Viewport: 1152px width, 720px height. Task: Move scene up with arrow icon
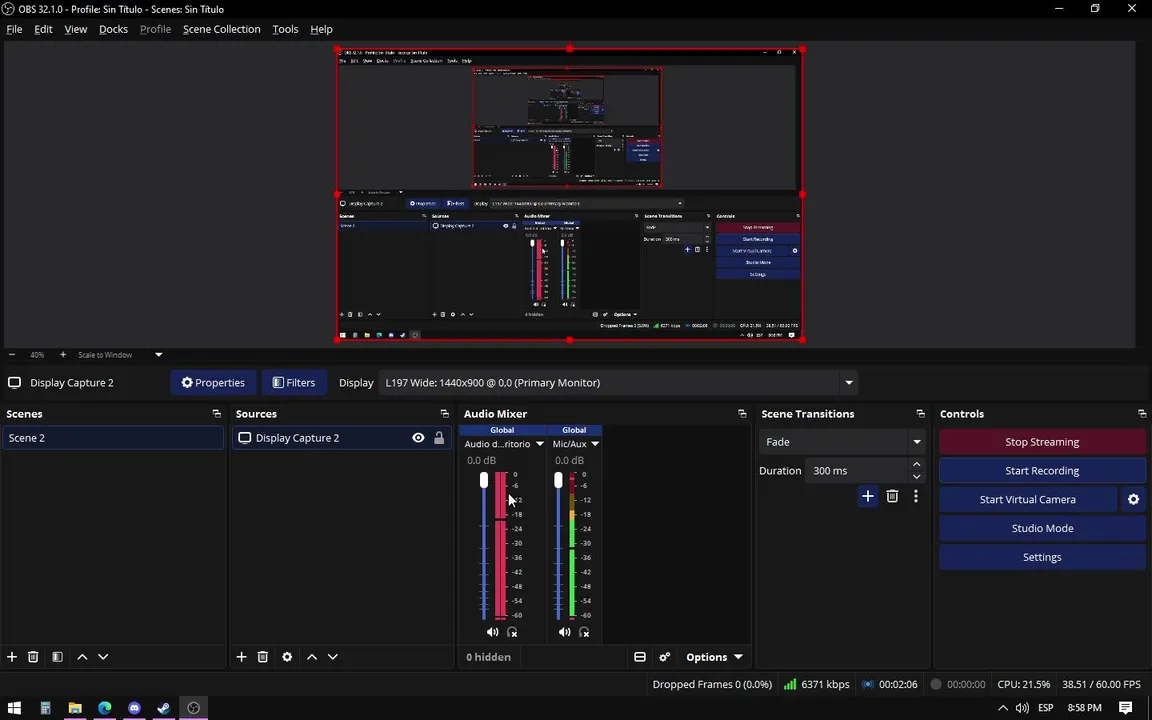coord(82,657)
